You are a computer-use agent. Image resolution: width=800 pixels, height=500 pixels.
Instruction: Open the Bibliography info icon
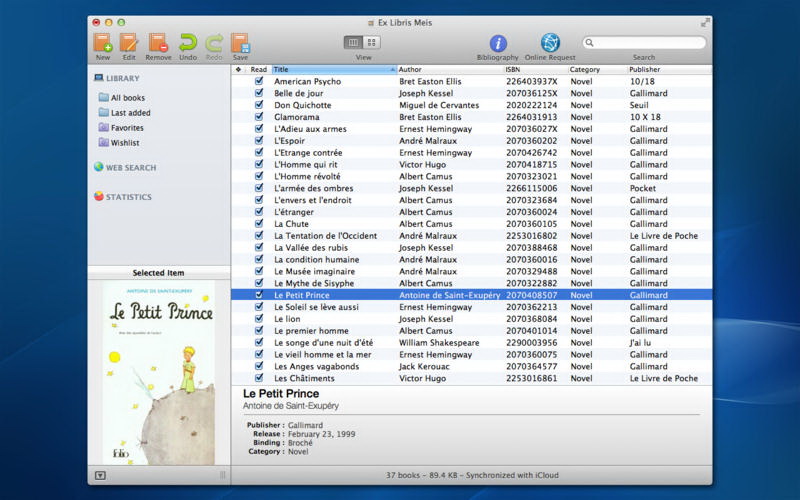click(497, 43)
